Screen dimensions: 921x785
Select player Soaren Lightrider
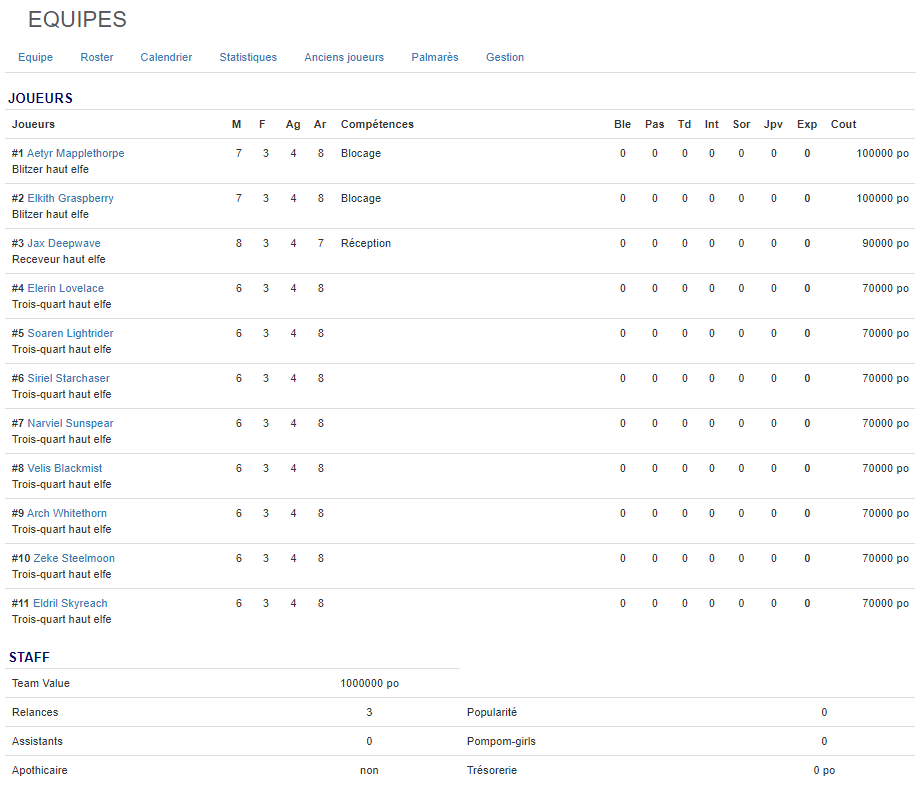click(70, 334)
